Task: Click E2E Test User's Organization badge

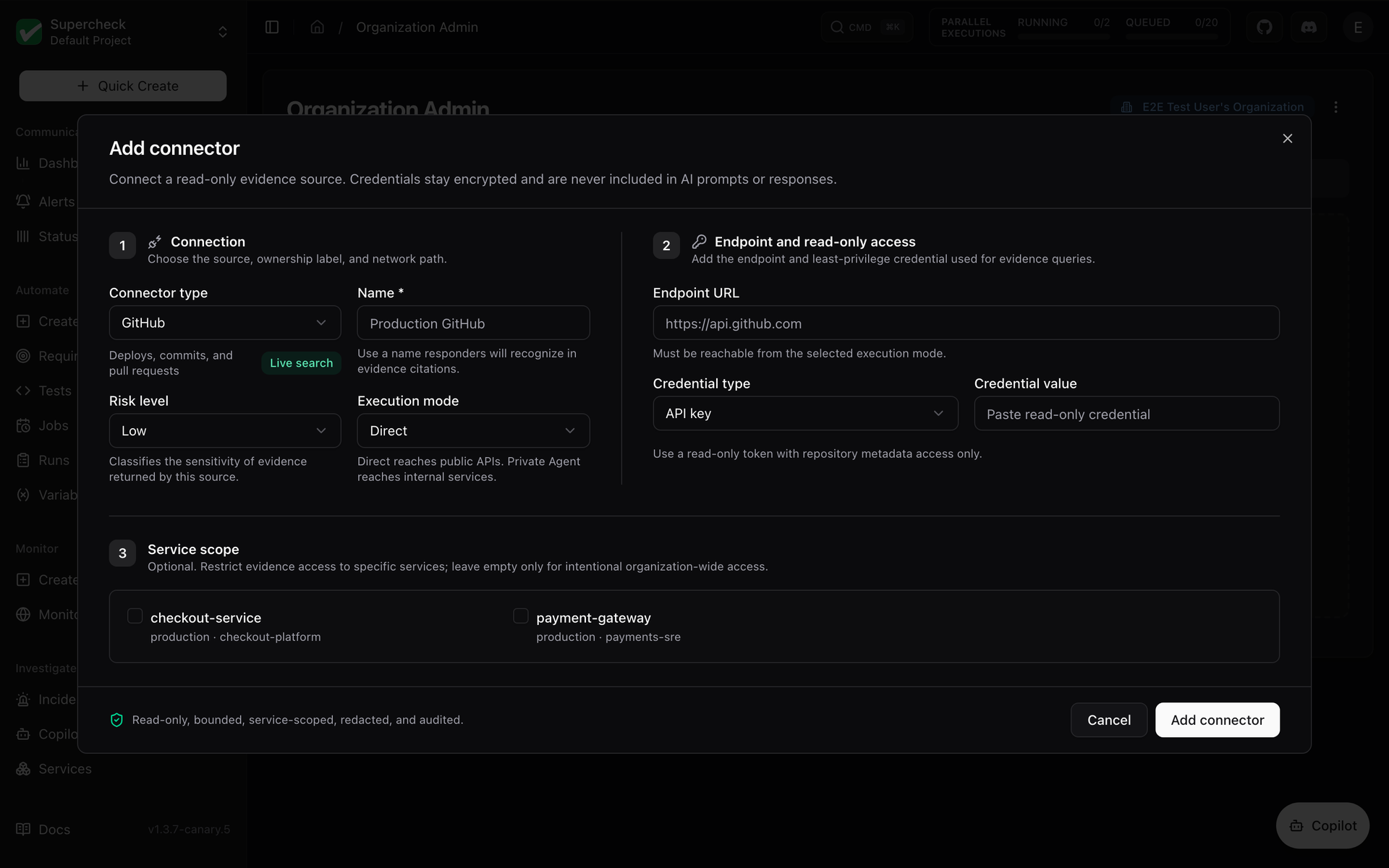Action: [x=1212, y=107]
